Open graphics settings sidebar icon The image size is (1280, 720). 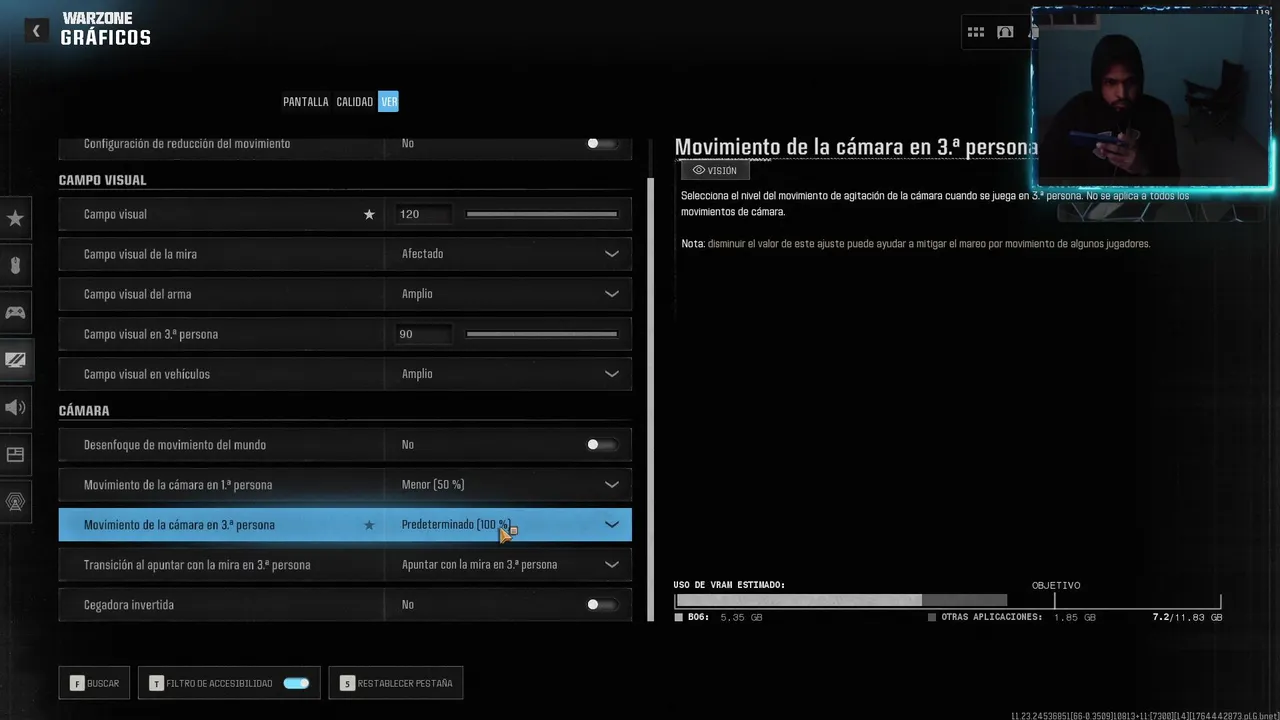pyautogui.click(x=15, y=360)
